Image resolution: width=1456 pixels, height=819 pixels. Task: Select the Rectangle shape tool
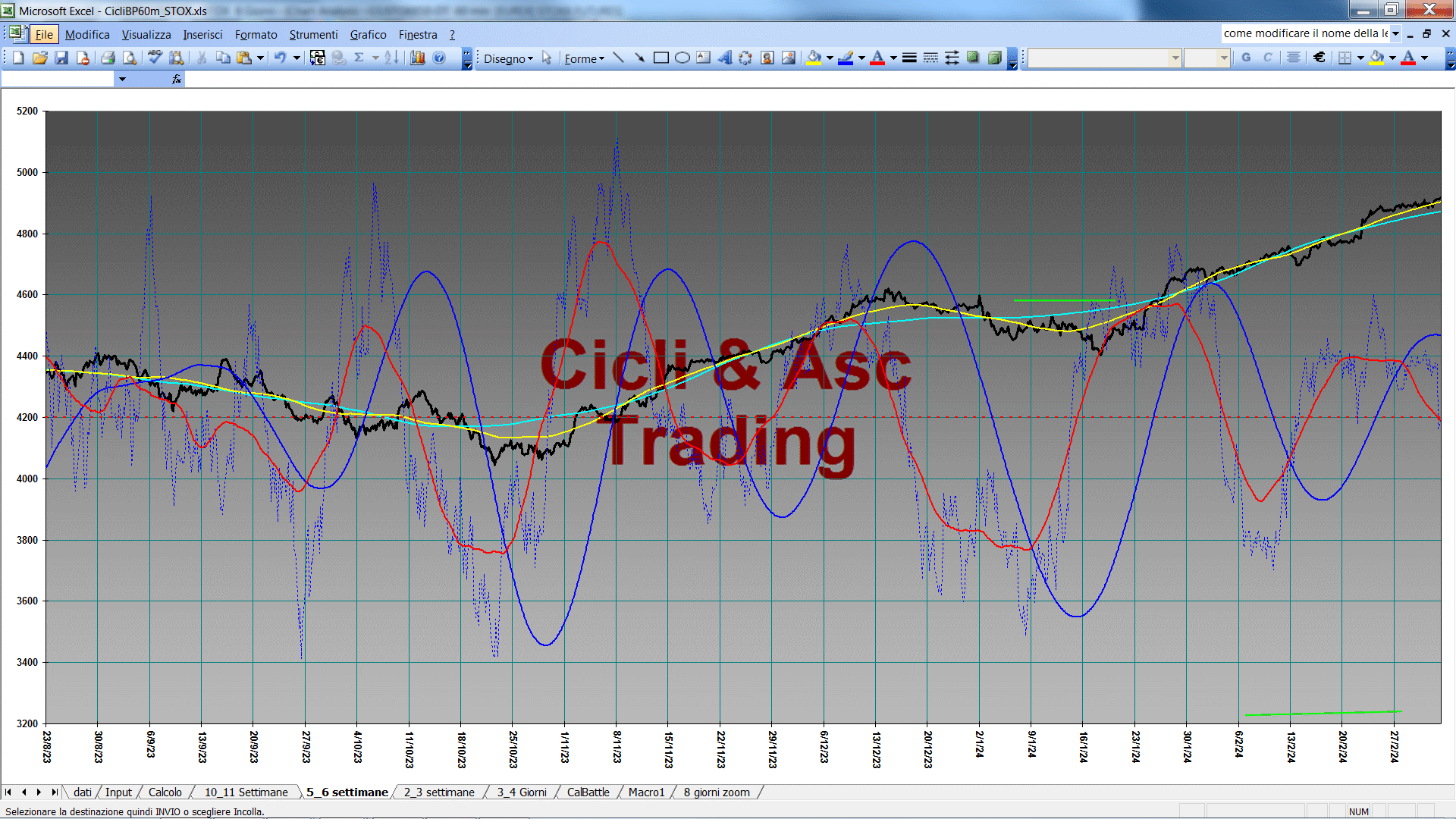[x=661, y=58]
